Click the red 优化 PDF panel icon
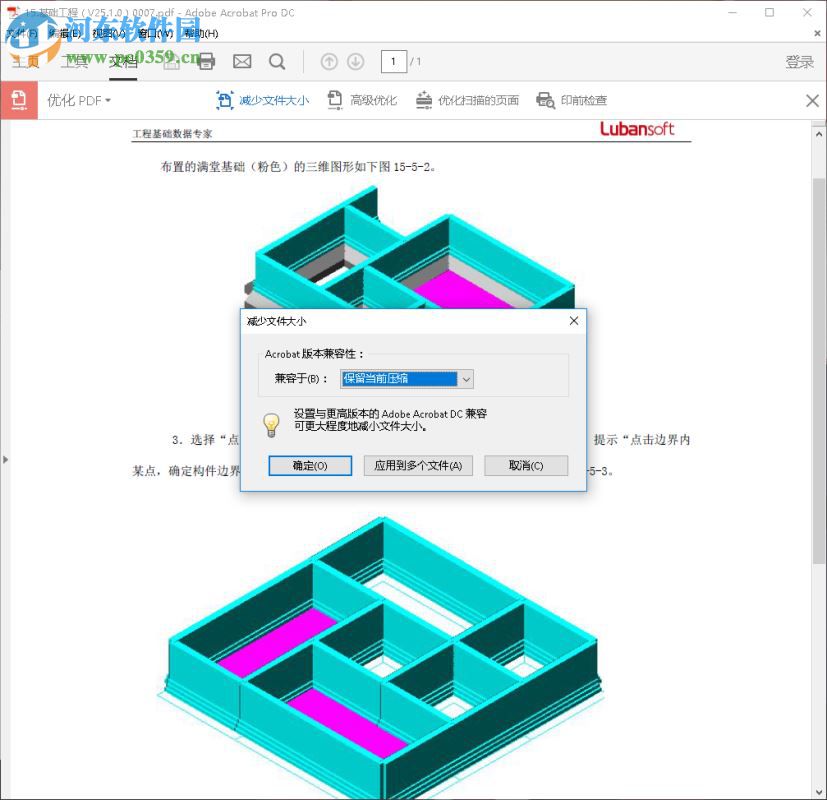827x800 pixels. [x=19, y=100]
